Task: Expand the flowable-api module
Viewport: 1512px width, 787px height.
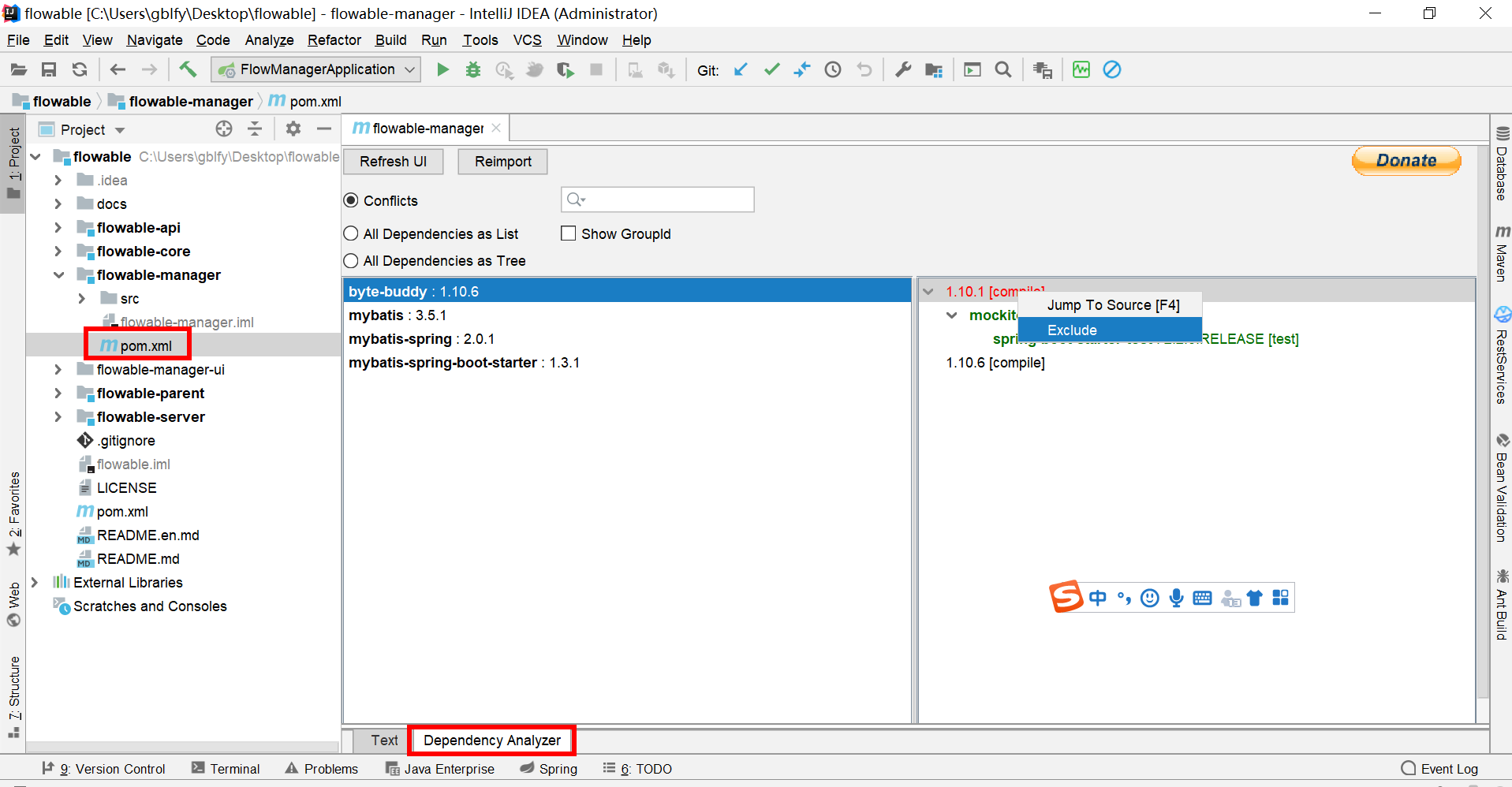Action: [58, 227]
